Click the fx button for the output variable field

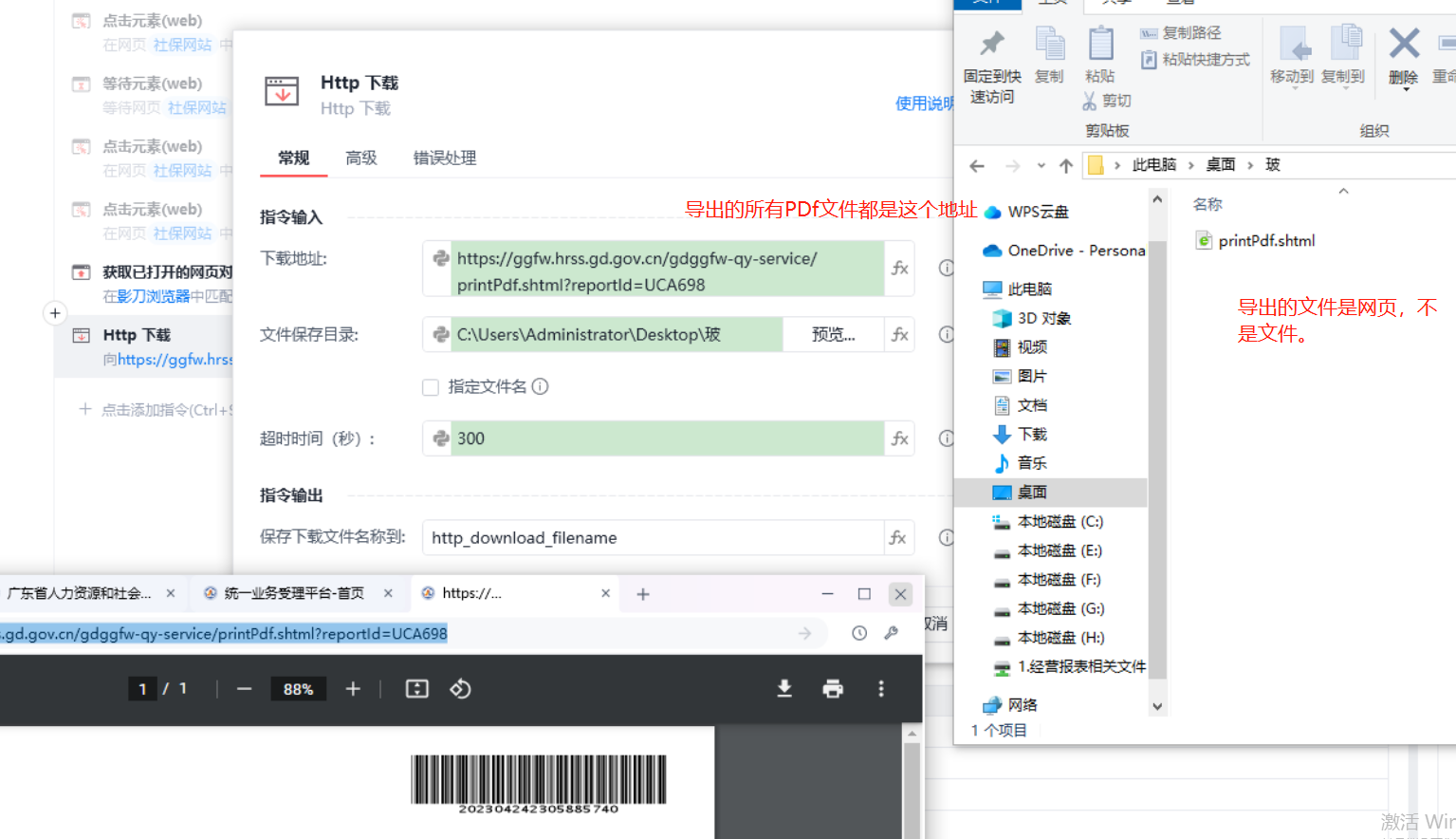point(898,537)
